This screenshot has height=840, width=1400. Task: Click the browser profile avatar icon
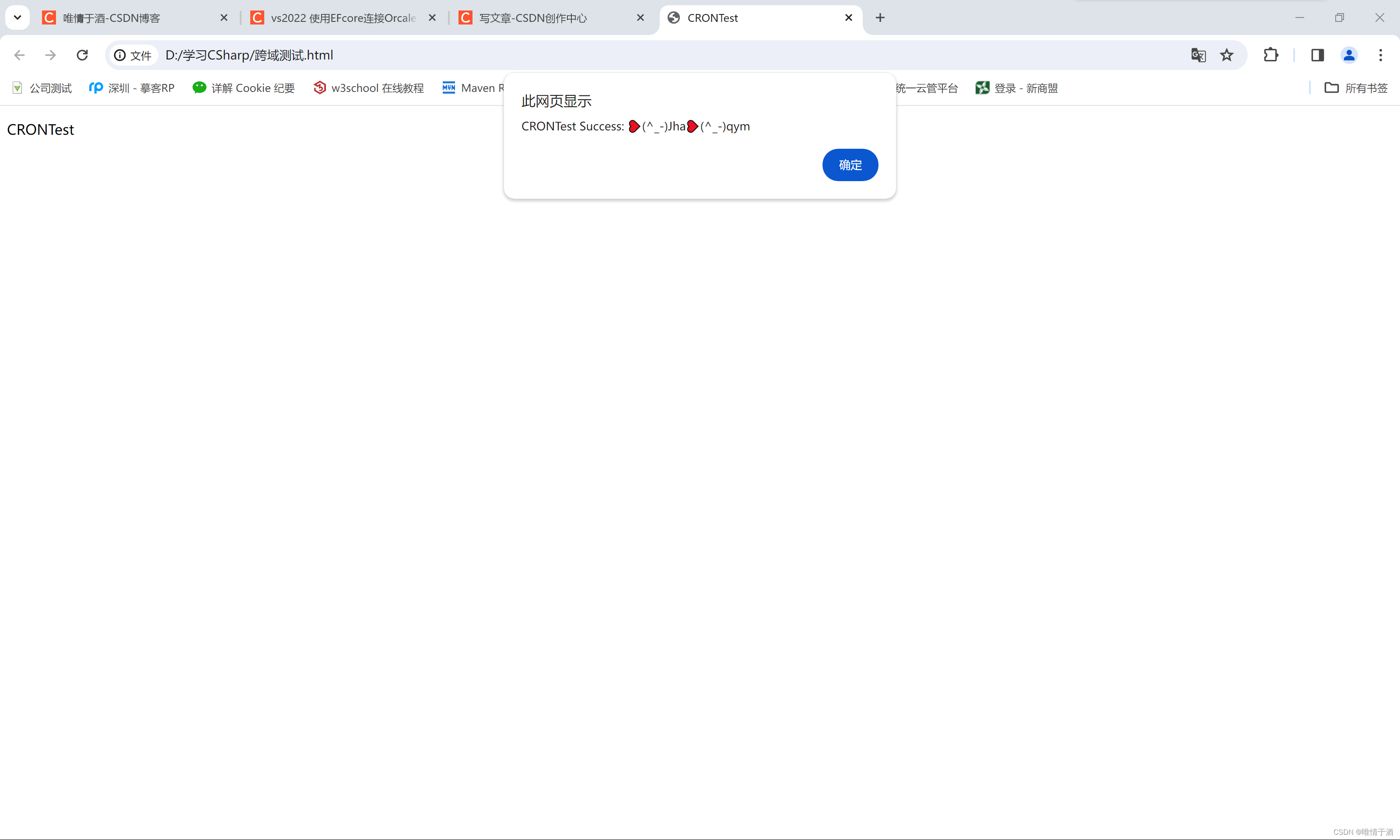[1349, 55]
